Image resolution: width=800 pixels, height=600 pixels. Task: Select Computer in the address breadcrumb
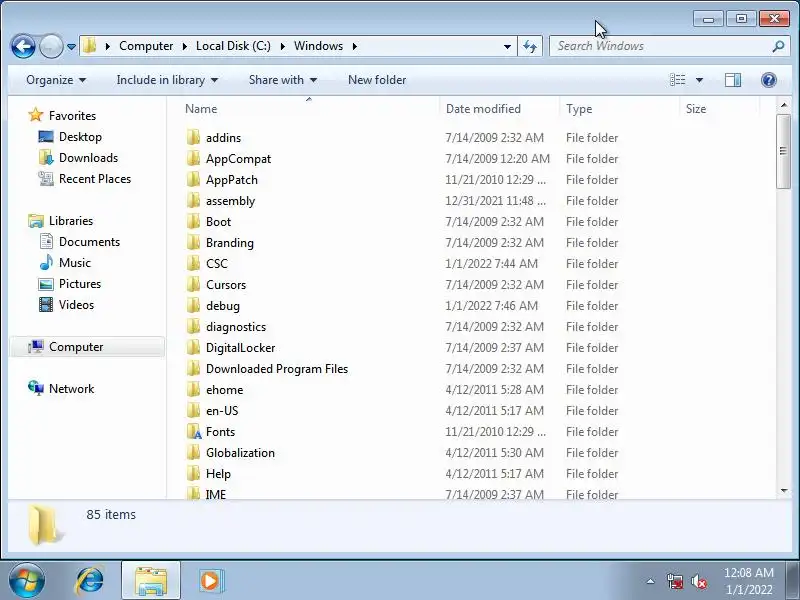pyautogui.click(x=146, y=46)
